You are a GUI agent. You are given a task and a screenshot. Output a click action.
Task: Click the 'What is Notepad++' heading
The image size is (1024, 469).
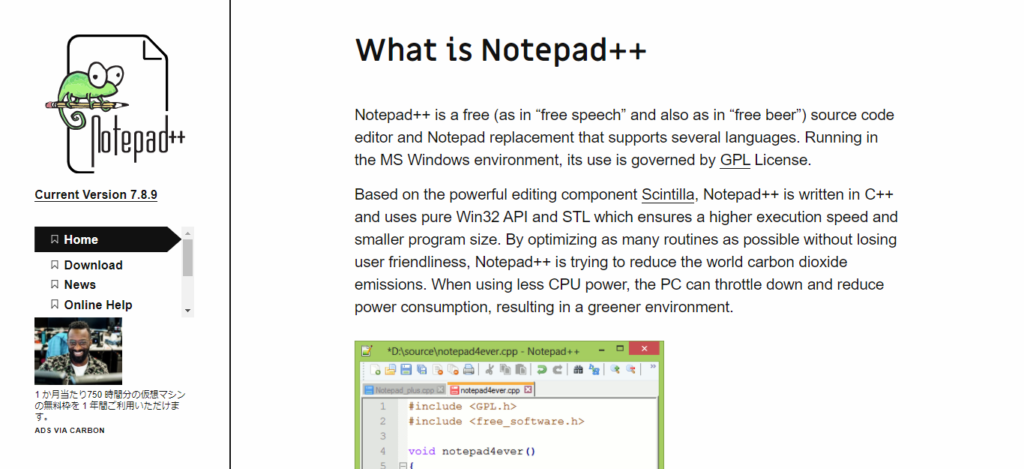pyautogui.click(x=501, y=50)
